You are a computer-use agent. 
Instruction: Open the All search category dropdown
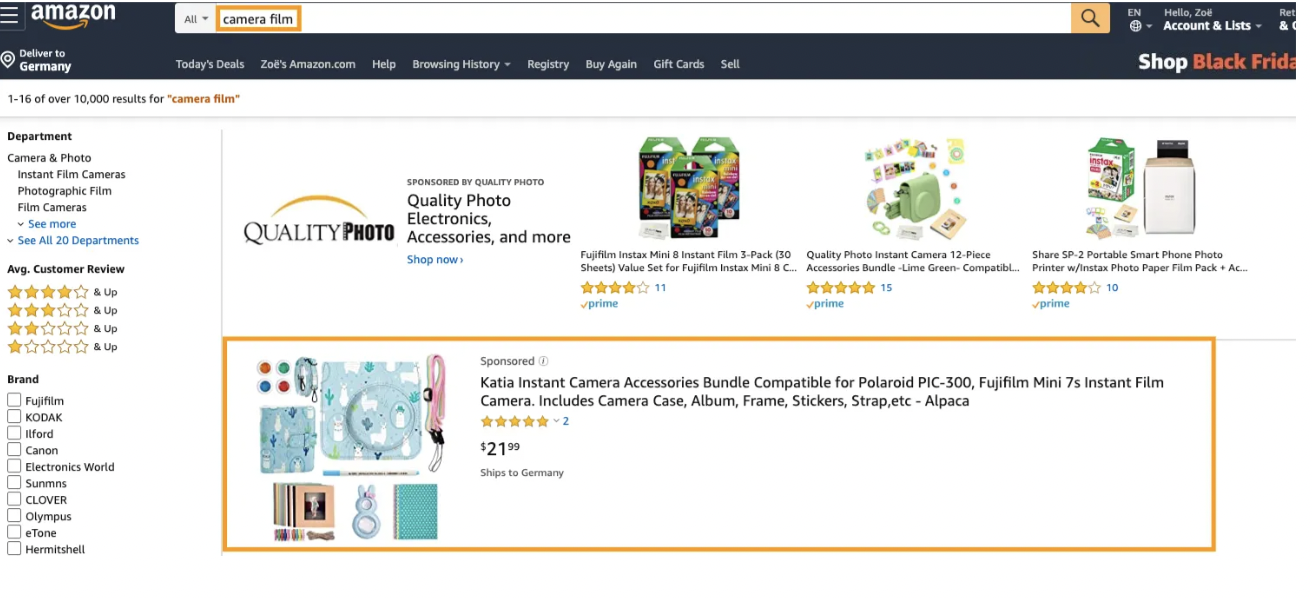[196, 19]
